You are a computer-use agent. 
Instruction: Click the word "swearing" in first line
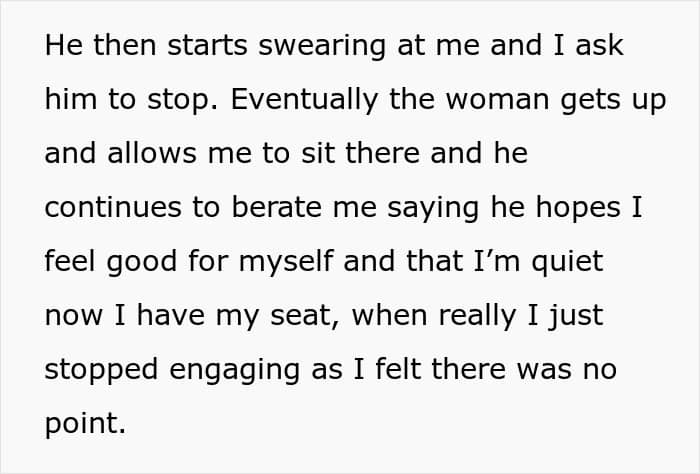click(321, 46)
